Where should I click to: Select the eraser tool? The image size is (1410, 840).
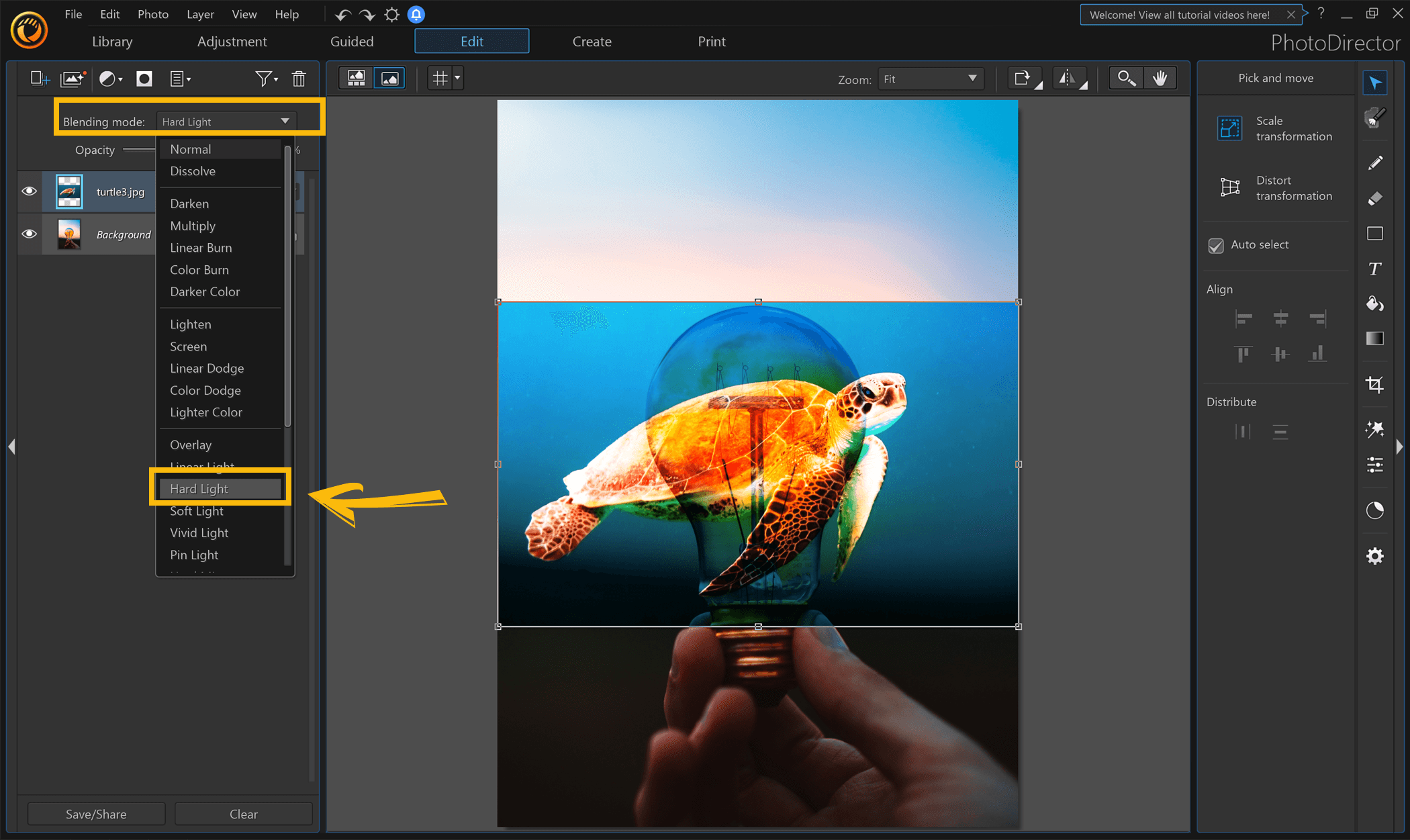click(1375, 199)
